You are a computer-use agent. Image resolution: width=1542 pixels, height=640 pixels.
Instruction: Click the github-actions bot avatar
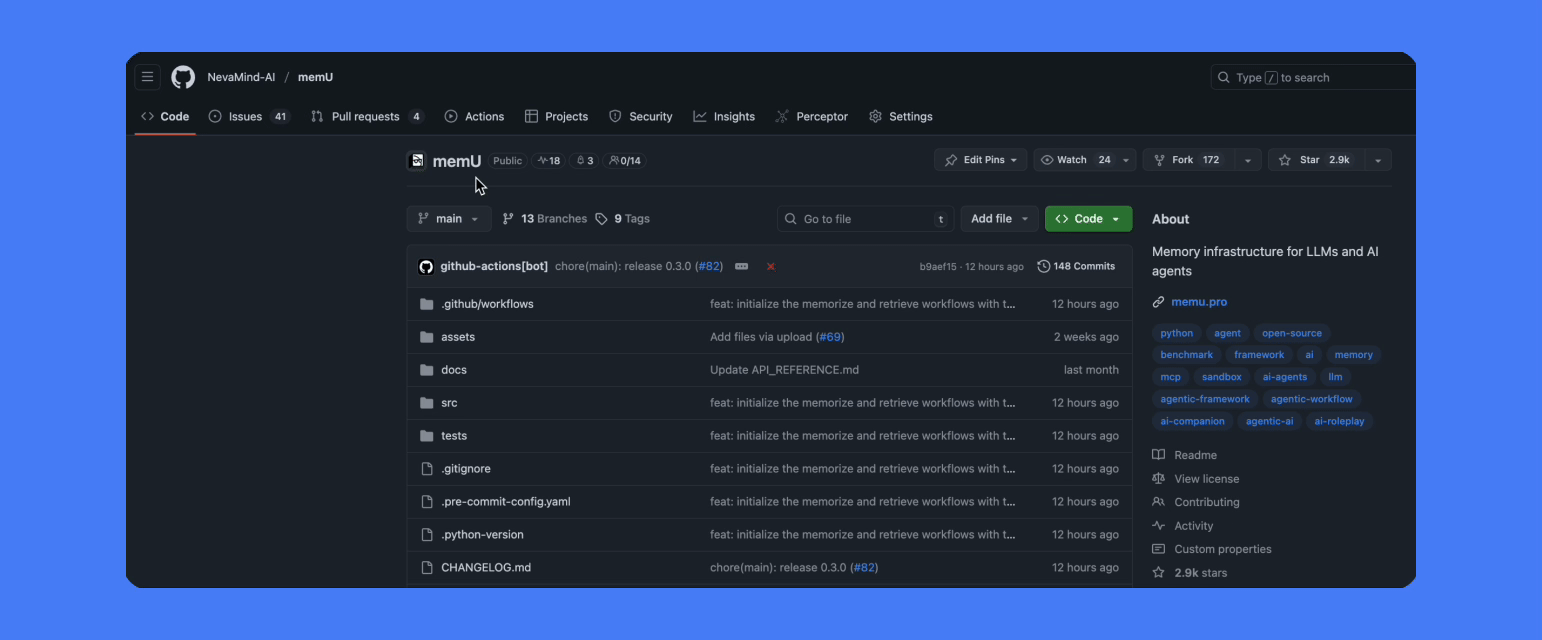tap(426, 267)
